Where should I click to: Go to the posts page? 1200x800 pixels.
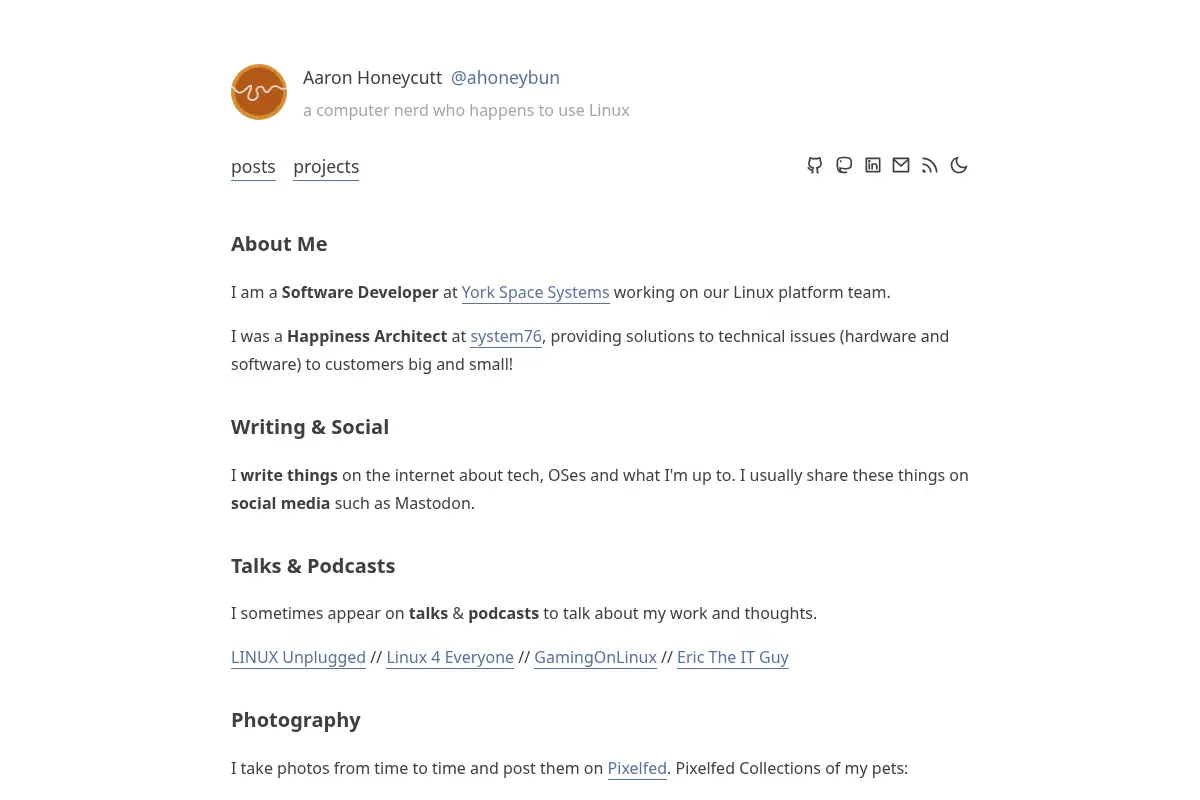pyautogui.click(x=253, y=167)
